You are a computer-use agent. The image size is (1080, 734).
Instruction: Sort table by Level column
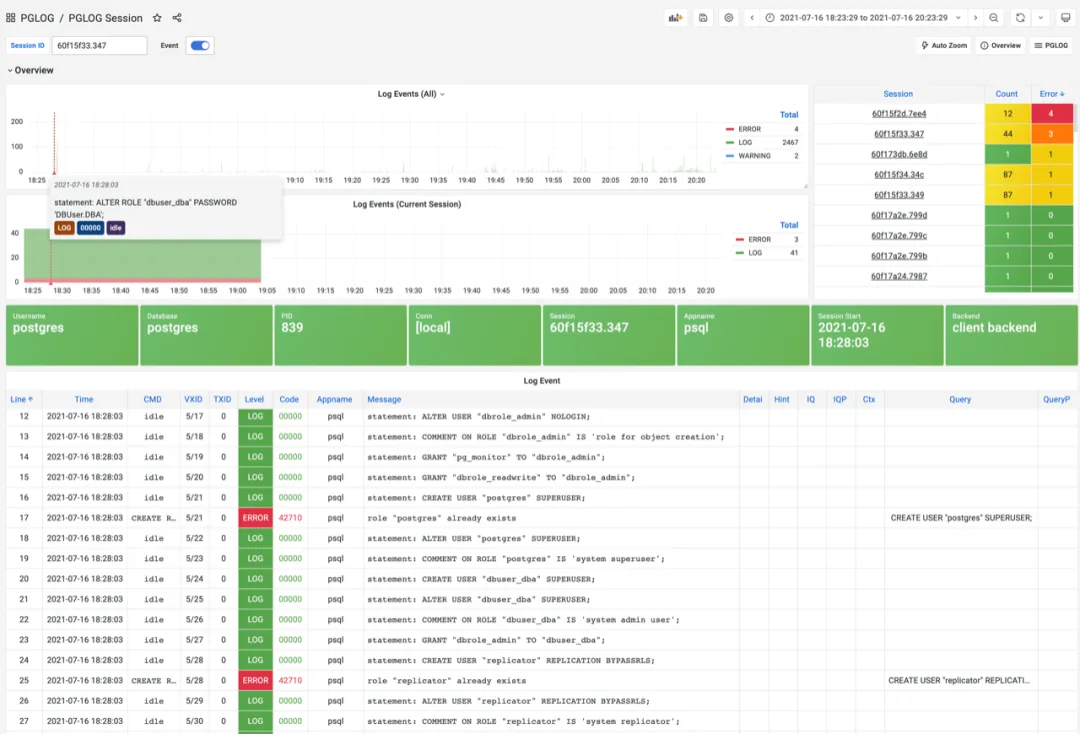pyautogui.click(x=254, y=399)
